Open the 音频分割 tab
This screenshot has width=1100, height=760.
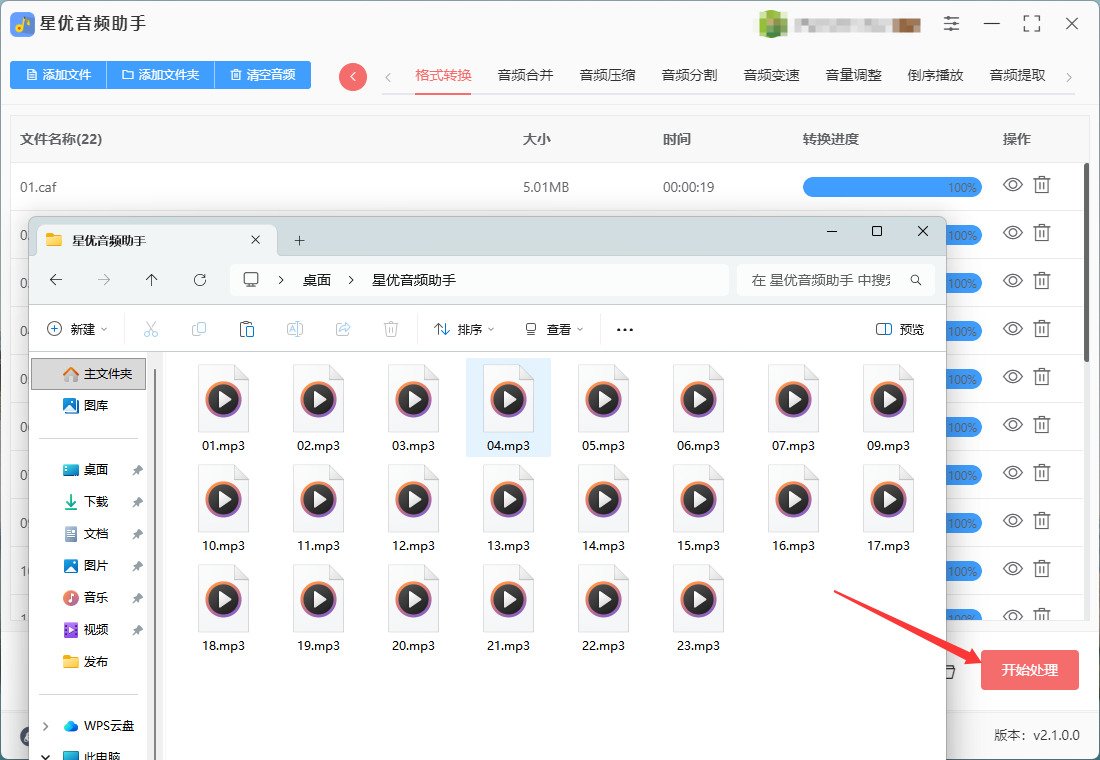[689, 75]
